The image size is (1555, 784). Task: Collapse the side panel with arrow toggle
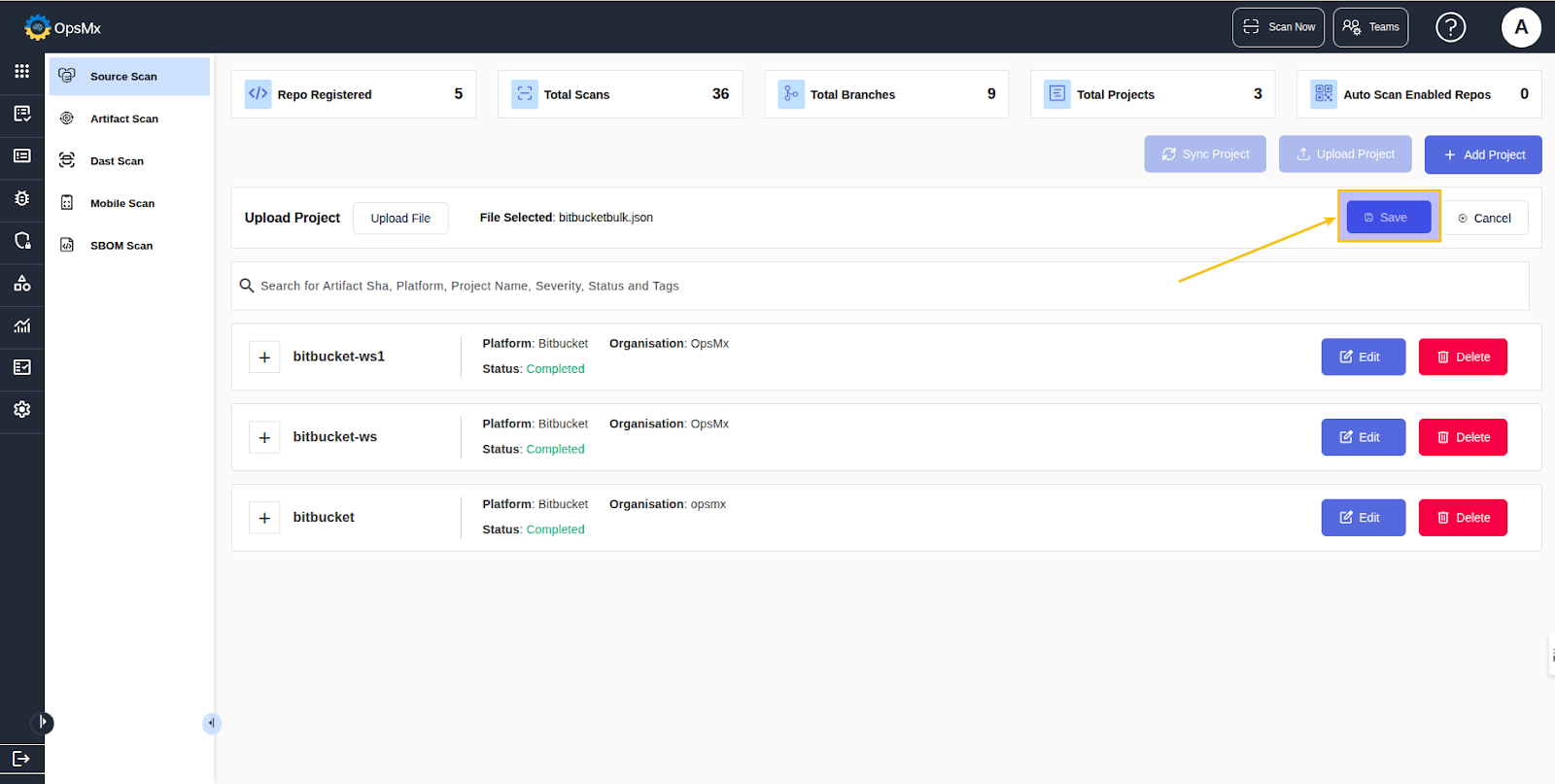[x=211, y=723]
